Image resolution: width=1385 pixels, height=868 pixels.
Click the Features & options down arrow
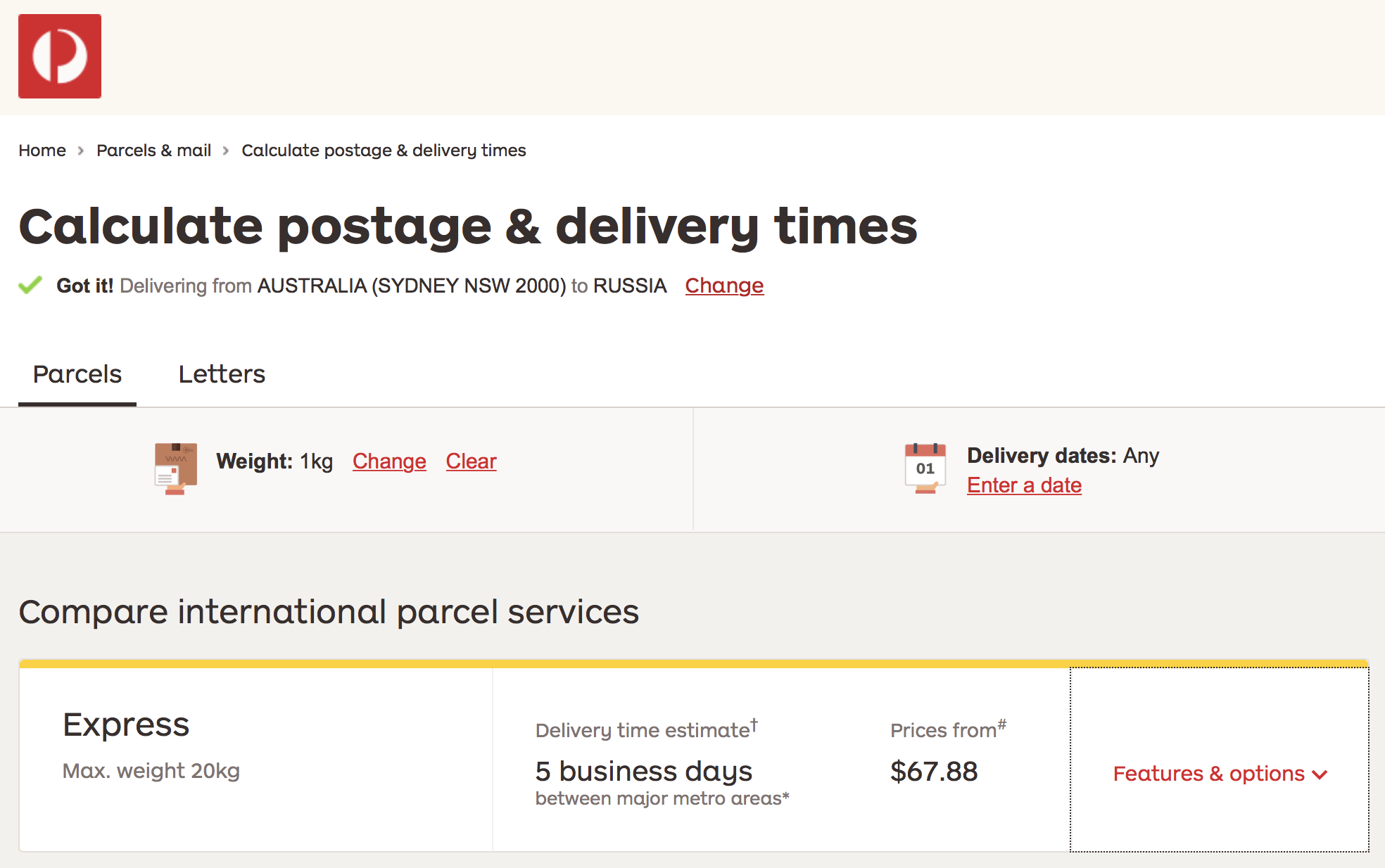[1320, 774]
